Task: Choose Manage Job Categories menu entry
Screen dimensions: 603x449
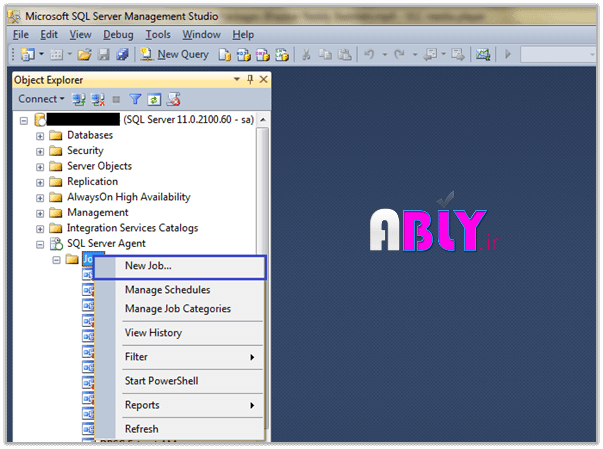Action: [x=180, y=309]
